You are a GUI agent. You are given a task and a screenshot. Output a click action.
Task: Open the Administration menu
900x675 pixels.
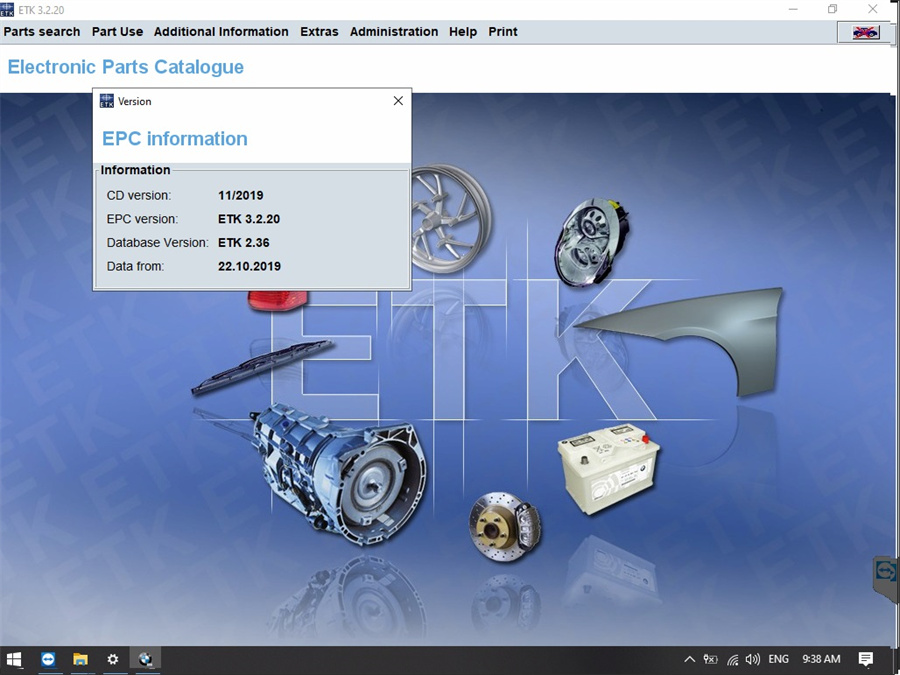pyautogui.click(x=394, y=31)
